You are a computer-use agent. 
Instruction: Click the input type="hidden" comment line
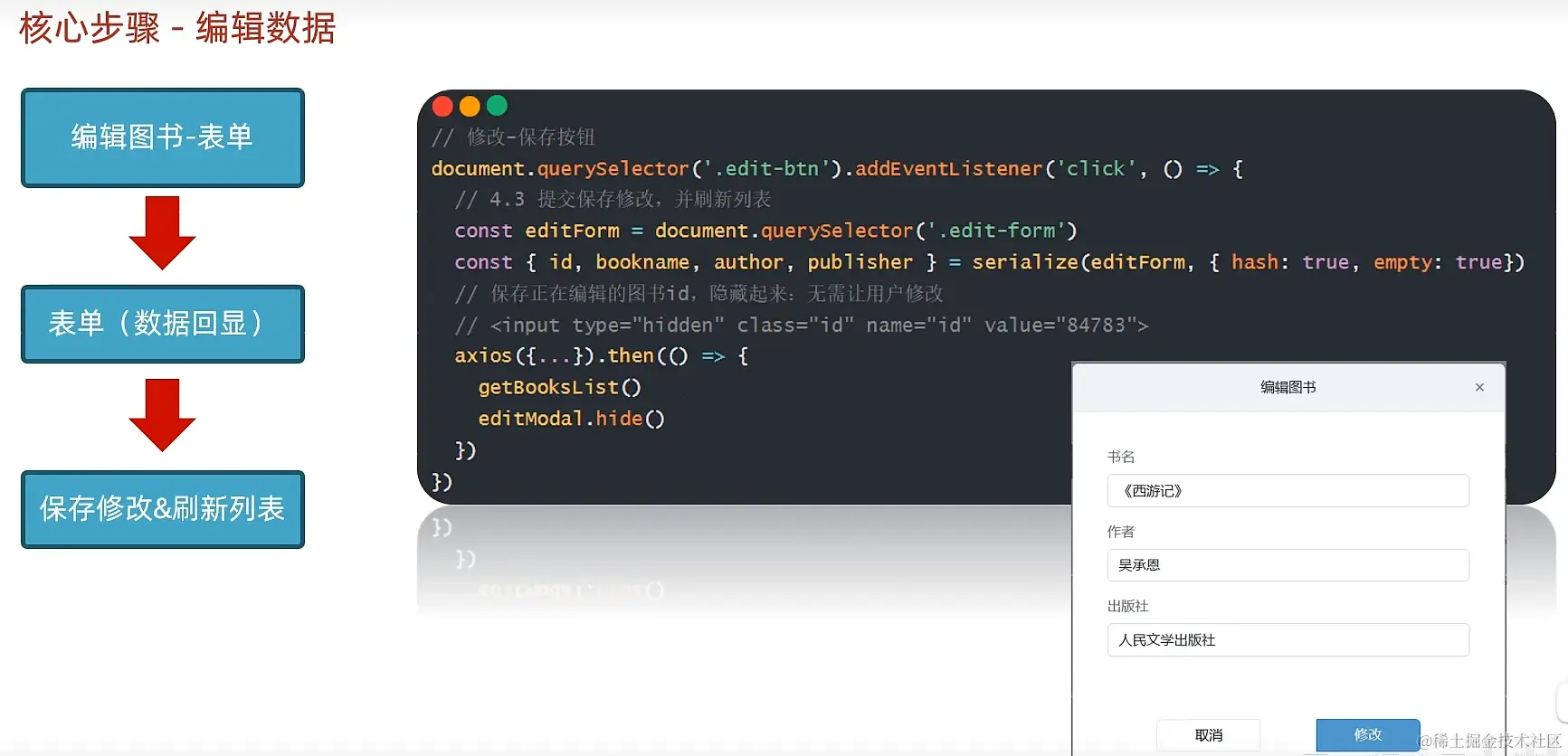[802, 325]
